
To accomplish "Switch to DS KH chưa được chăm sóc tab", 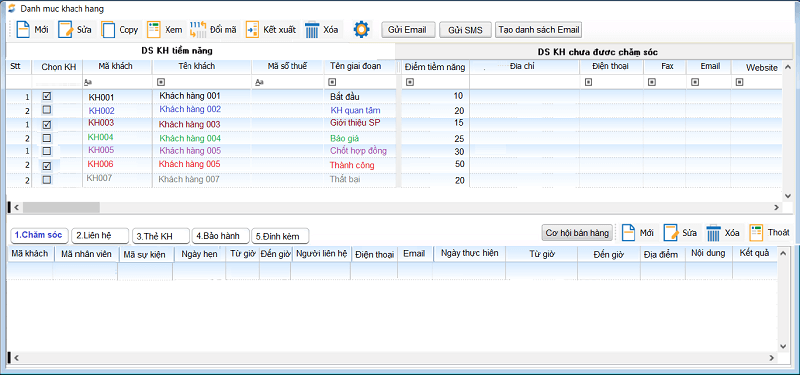I will pos(597,52).
